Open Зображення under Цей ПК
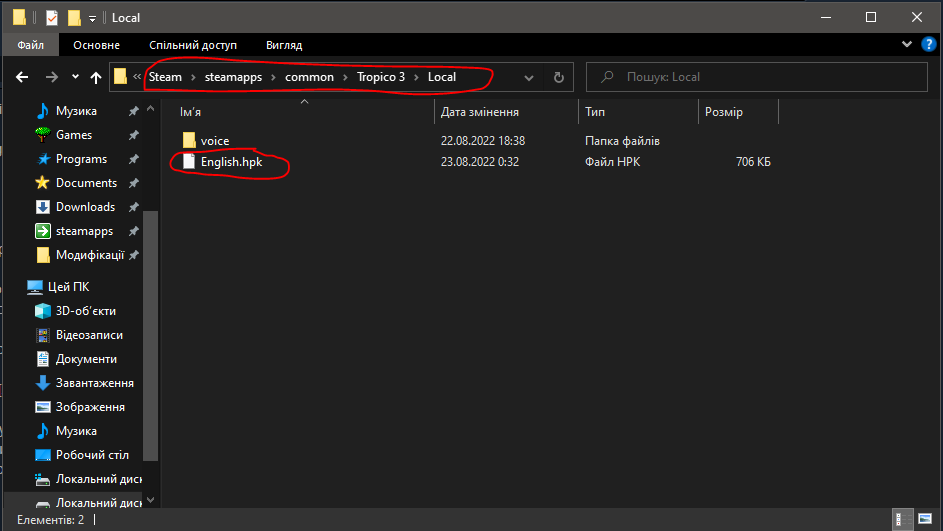943x531 pixels. click(90, 407)
